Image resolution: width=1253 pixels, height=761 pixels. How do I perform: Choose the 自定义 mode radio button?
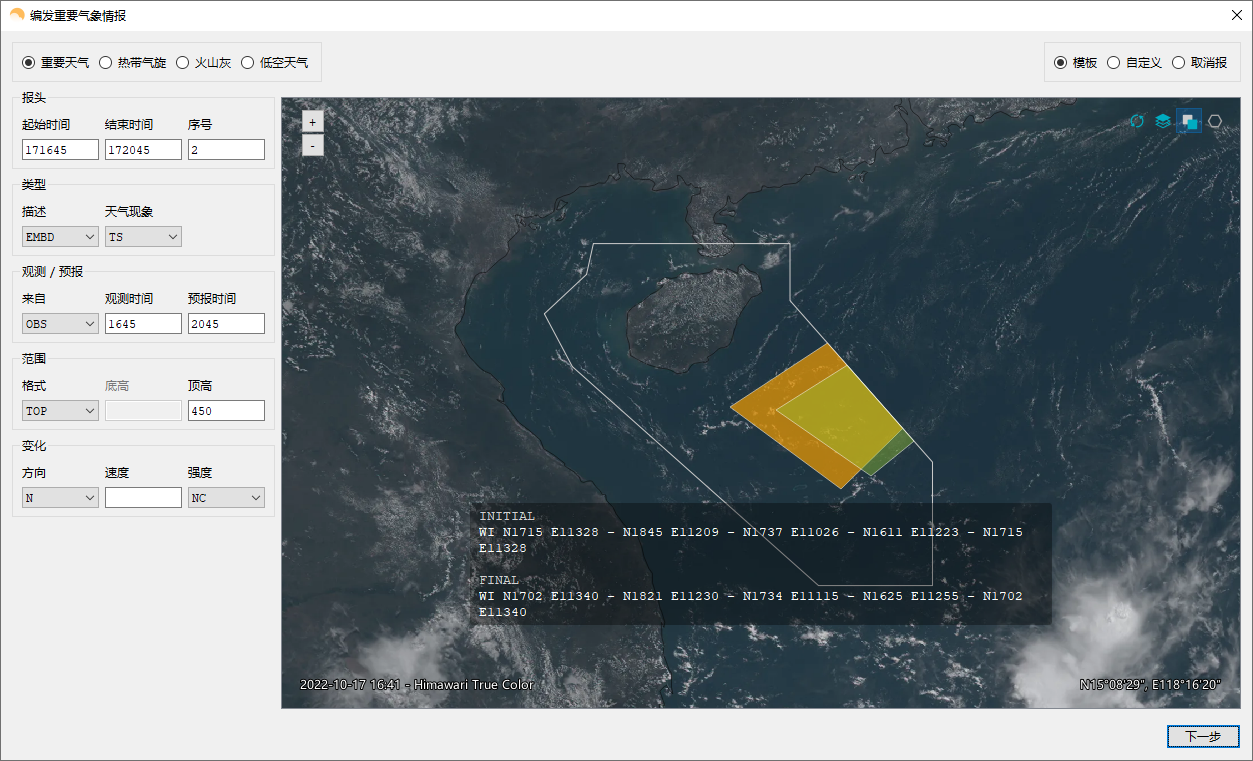point(1134,62)
